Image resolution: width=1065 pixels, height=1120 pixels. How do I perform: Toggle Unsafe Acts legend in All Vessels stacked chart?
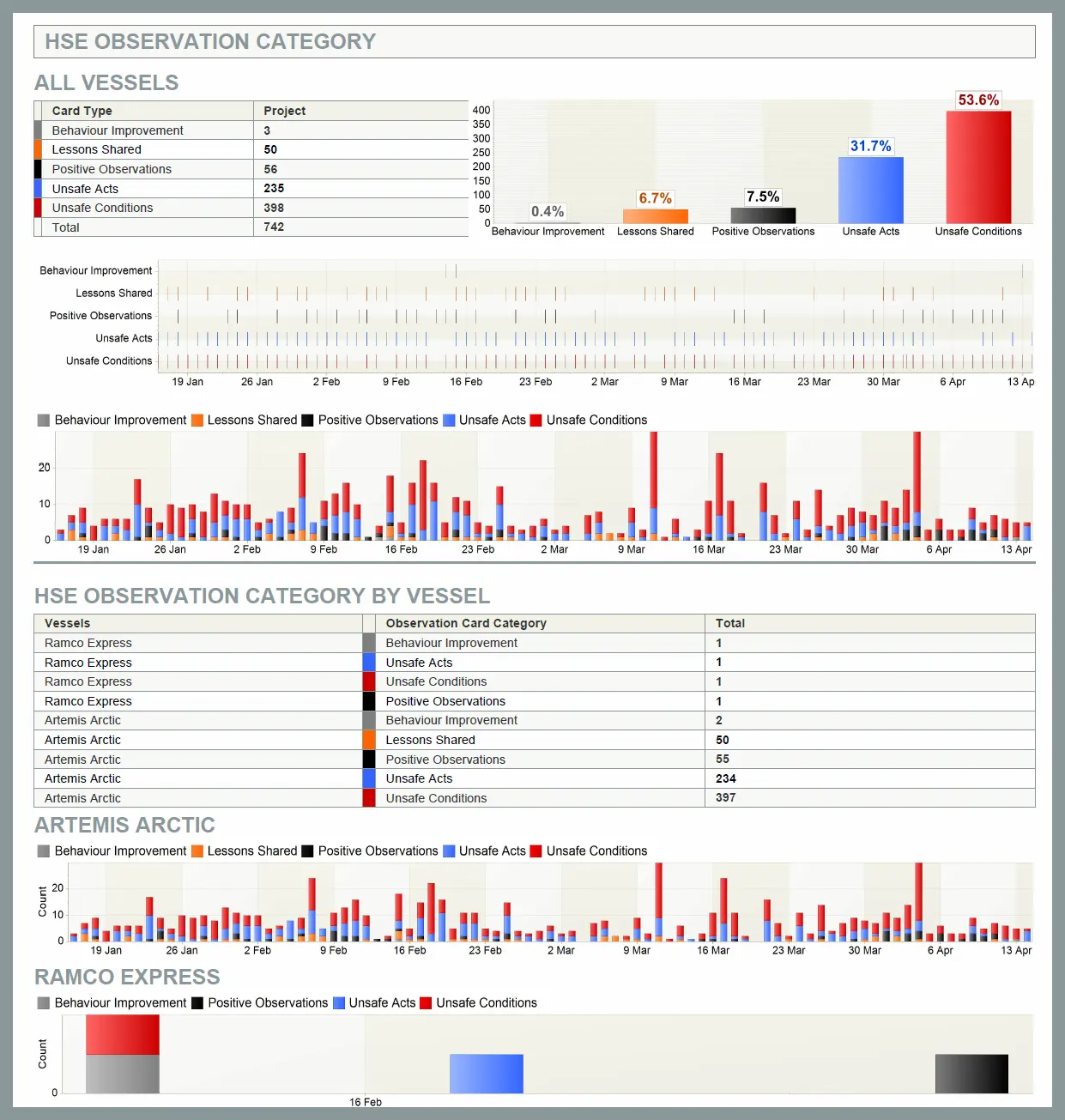pos(484,420)
